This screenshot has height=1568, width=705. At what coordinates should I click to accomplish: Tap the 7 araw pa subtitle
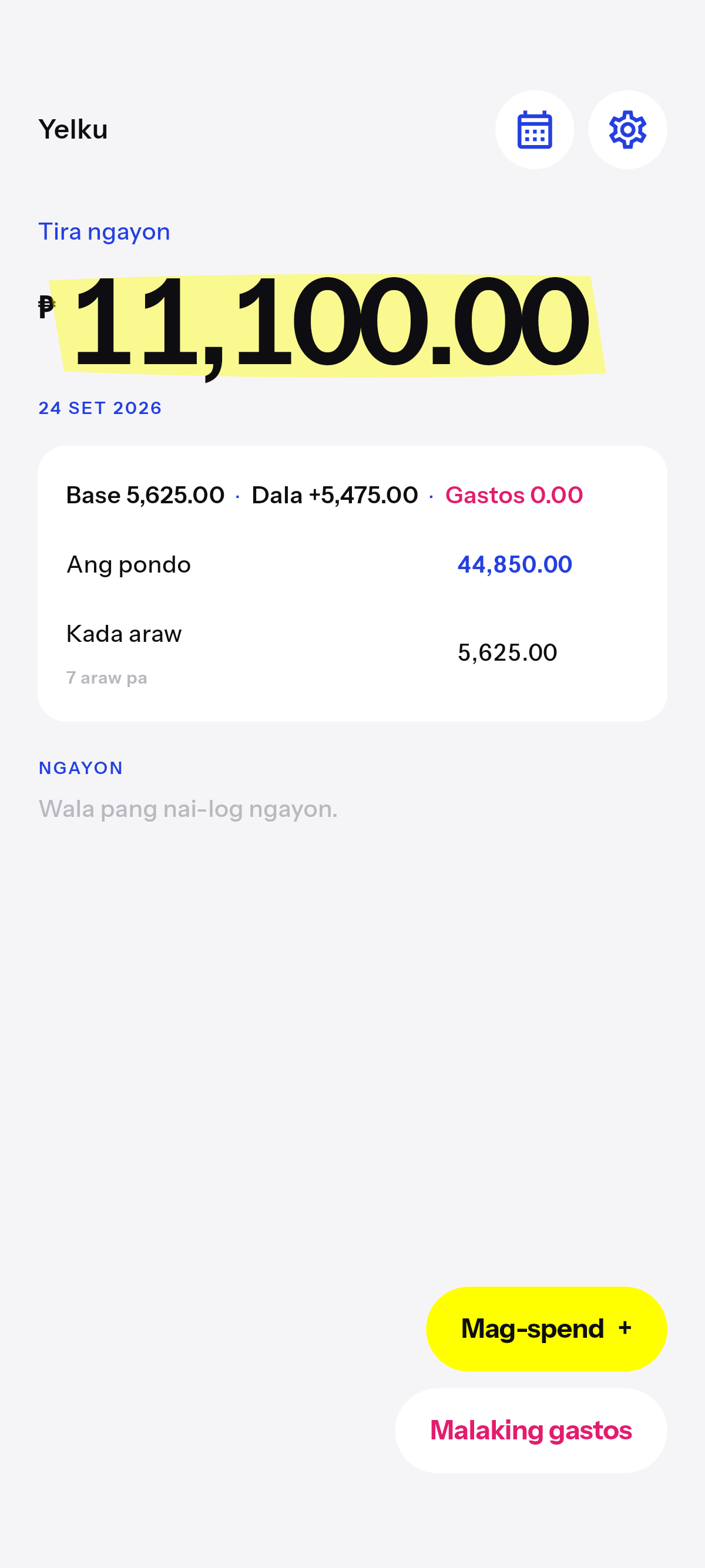(x=106, y=678)
